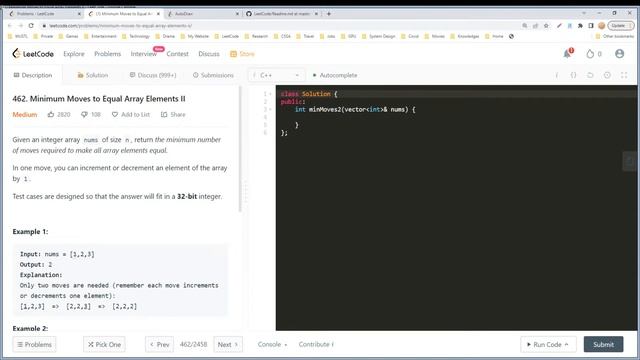Viewport: 640px width, 360px height.
Task: Click the Submit button
Action: click(x=603, y=344)
